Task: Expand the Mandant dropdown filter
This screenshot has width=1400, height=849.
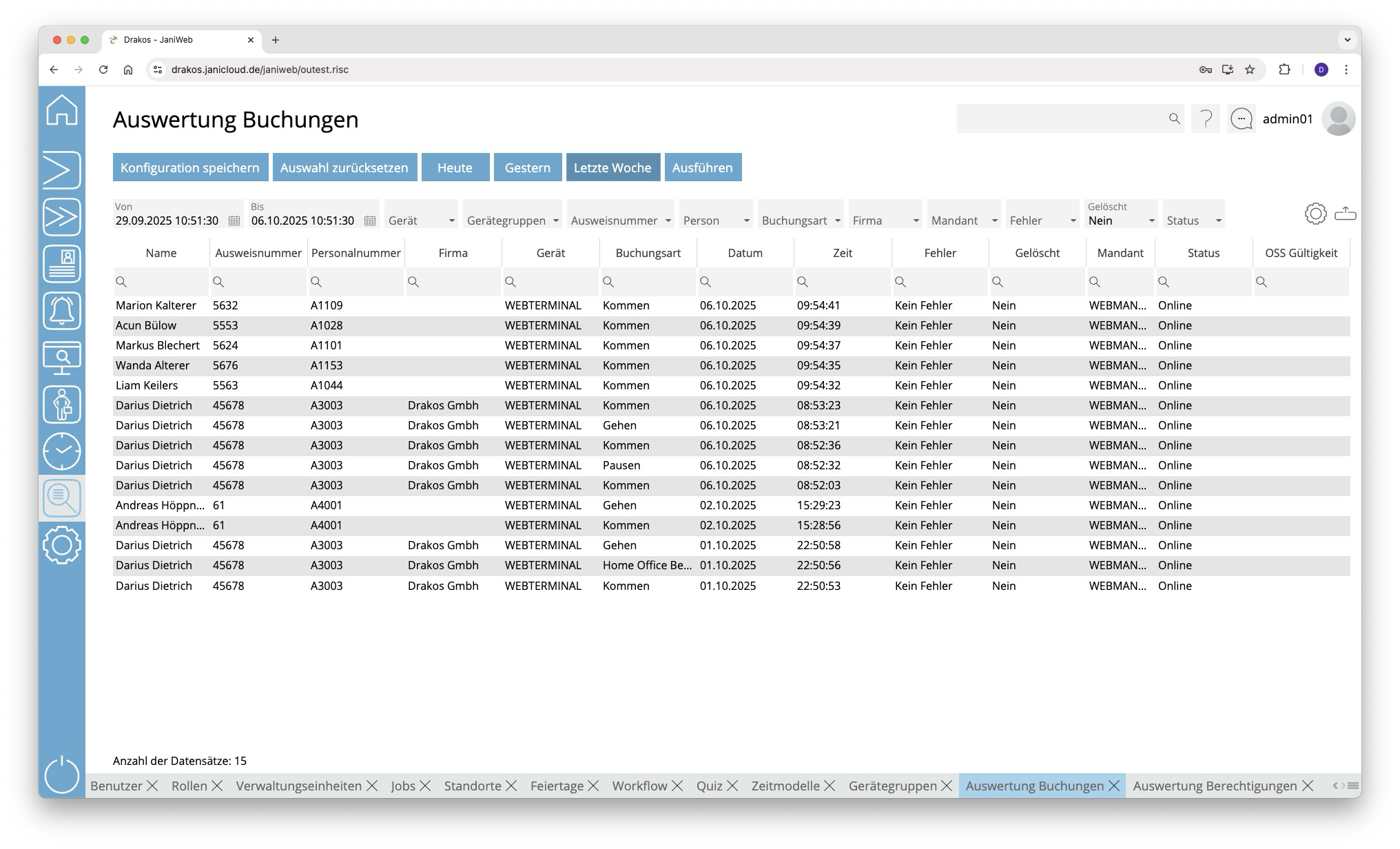Action: pyautogui.click(x=994, y=221)
